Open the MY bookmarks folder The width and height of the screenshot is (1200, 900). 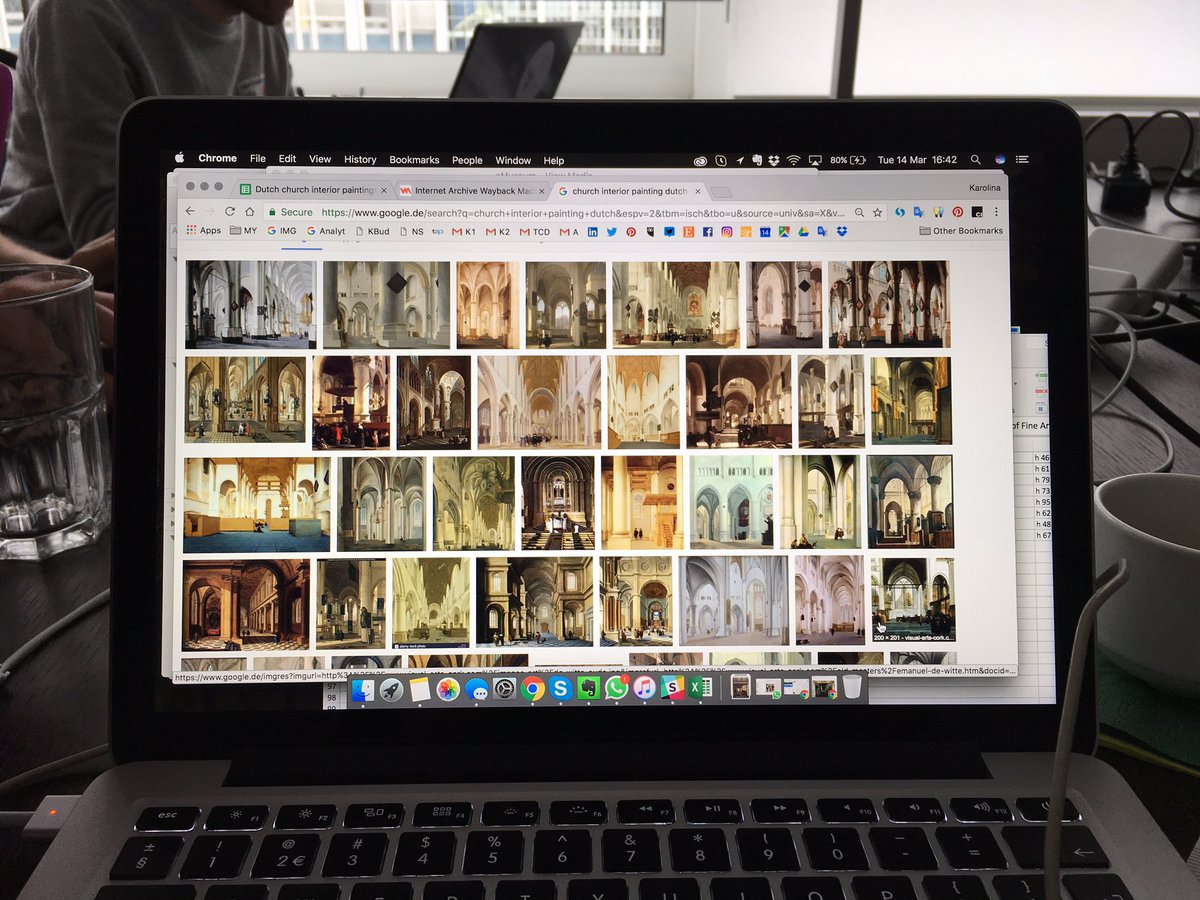(244, 231)
